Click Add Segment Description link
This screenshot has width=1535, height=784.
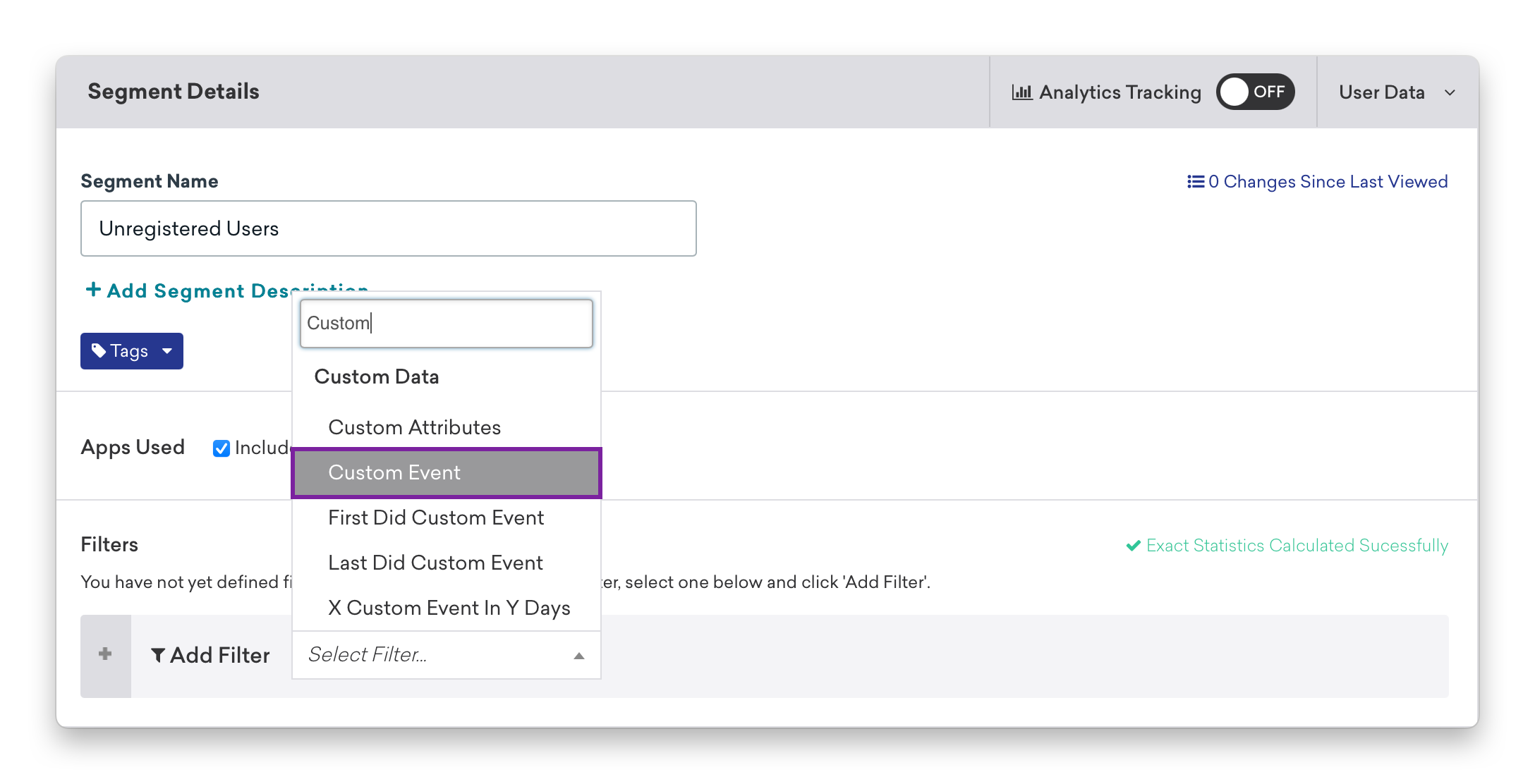pos(226,290)
